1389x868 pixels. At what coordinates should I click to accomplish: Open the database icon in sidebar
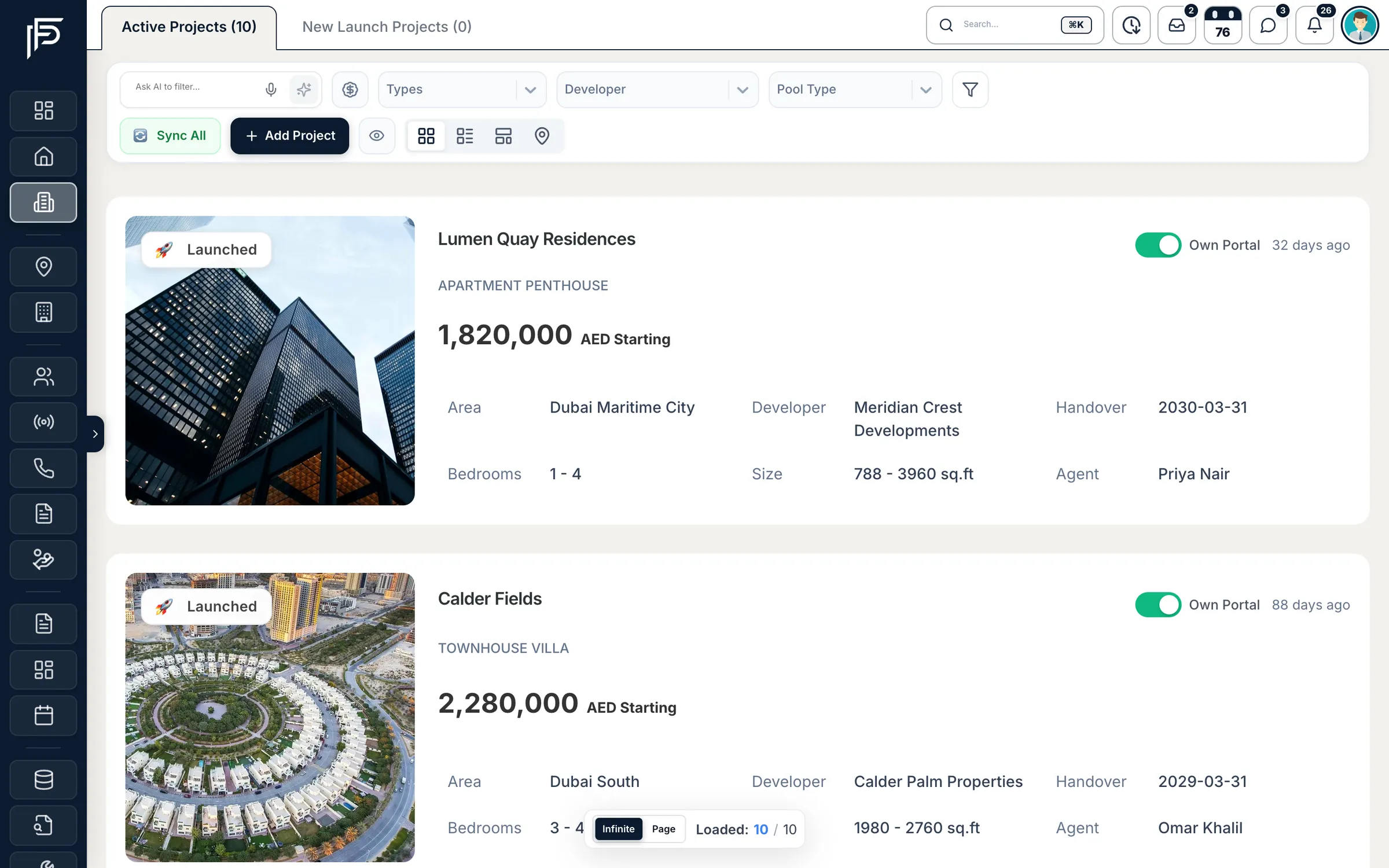pyautogui.click(x=43, y=779)
